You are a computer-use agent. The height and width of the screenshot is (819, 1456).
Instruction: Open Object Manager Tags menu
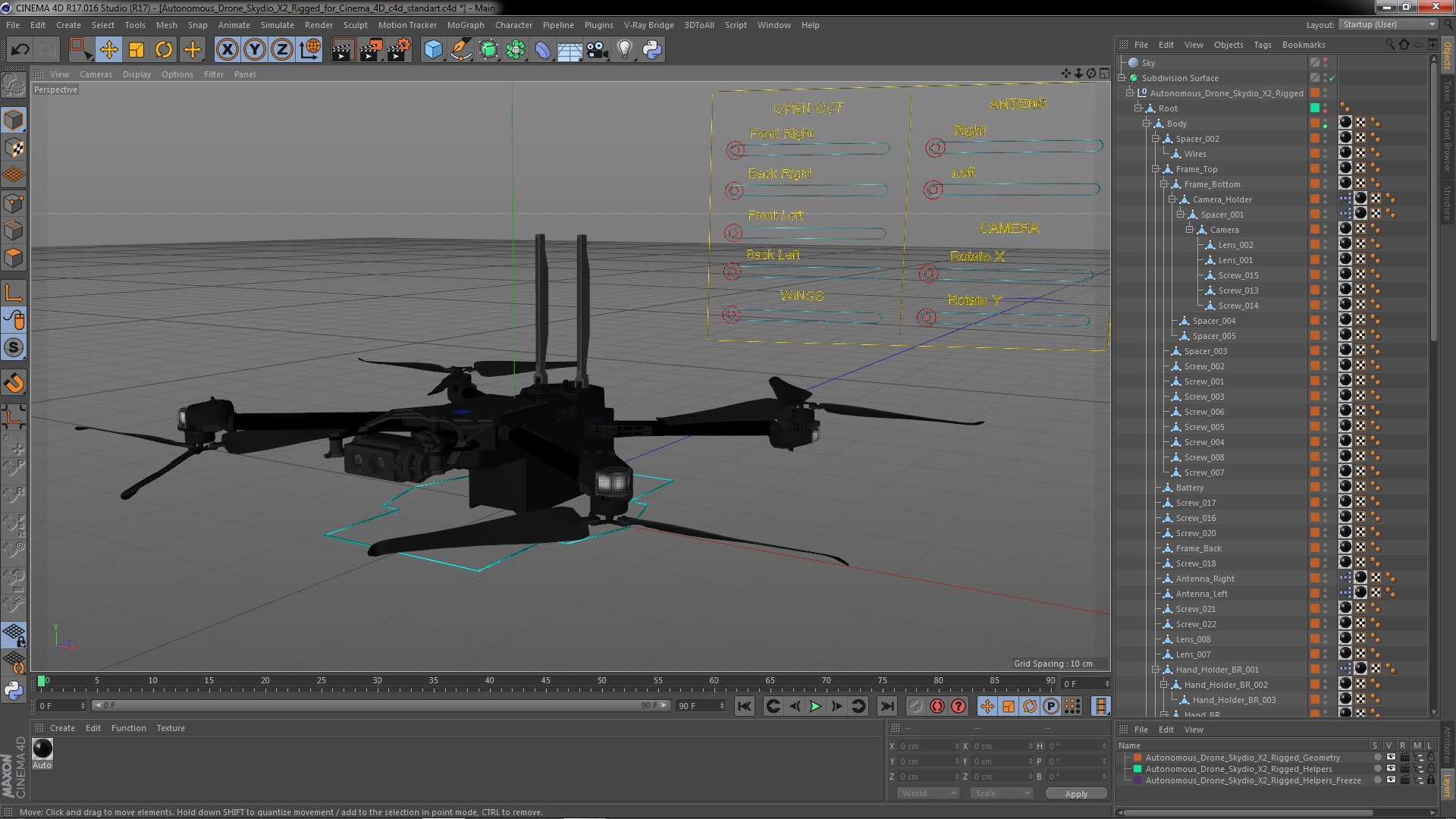[x=1262, y=45]
